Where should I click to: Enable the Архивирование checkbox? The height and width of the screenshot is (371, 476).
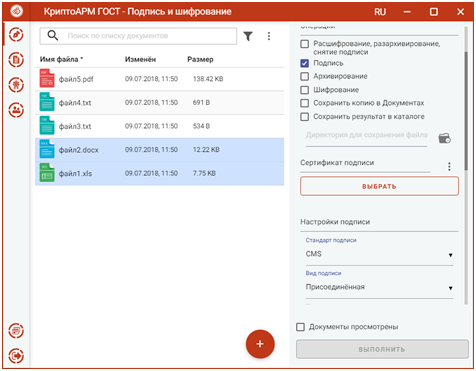[x=305, y=76]
